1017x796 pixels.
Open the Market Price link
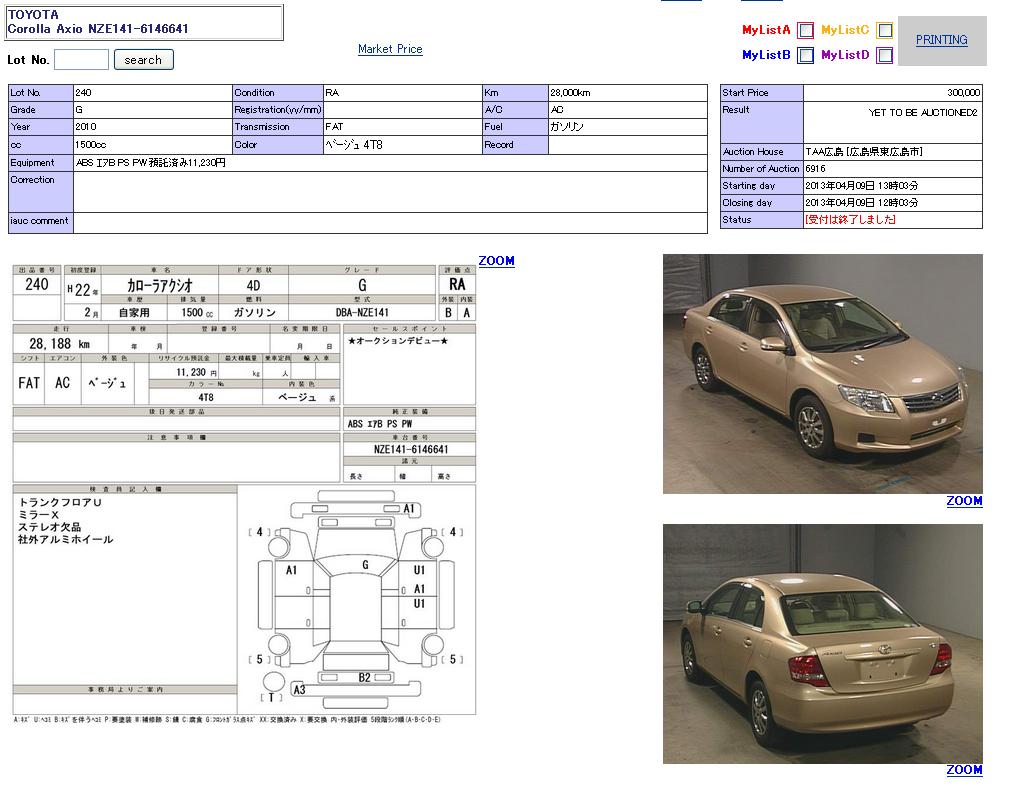390,49
